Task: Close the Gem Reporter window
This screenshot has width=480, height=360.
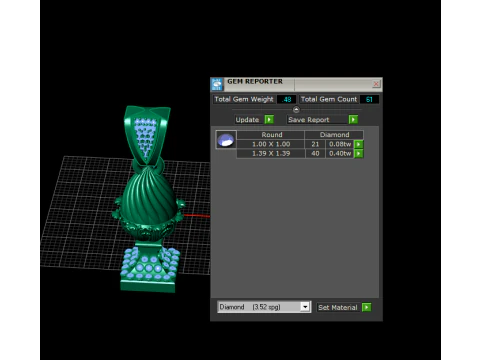Action: 376,84
